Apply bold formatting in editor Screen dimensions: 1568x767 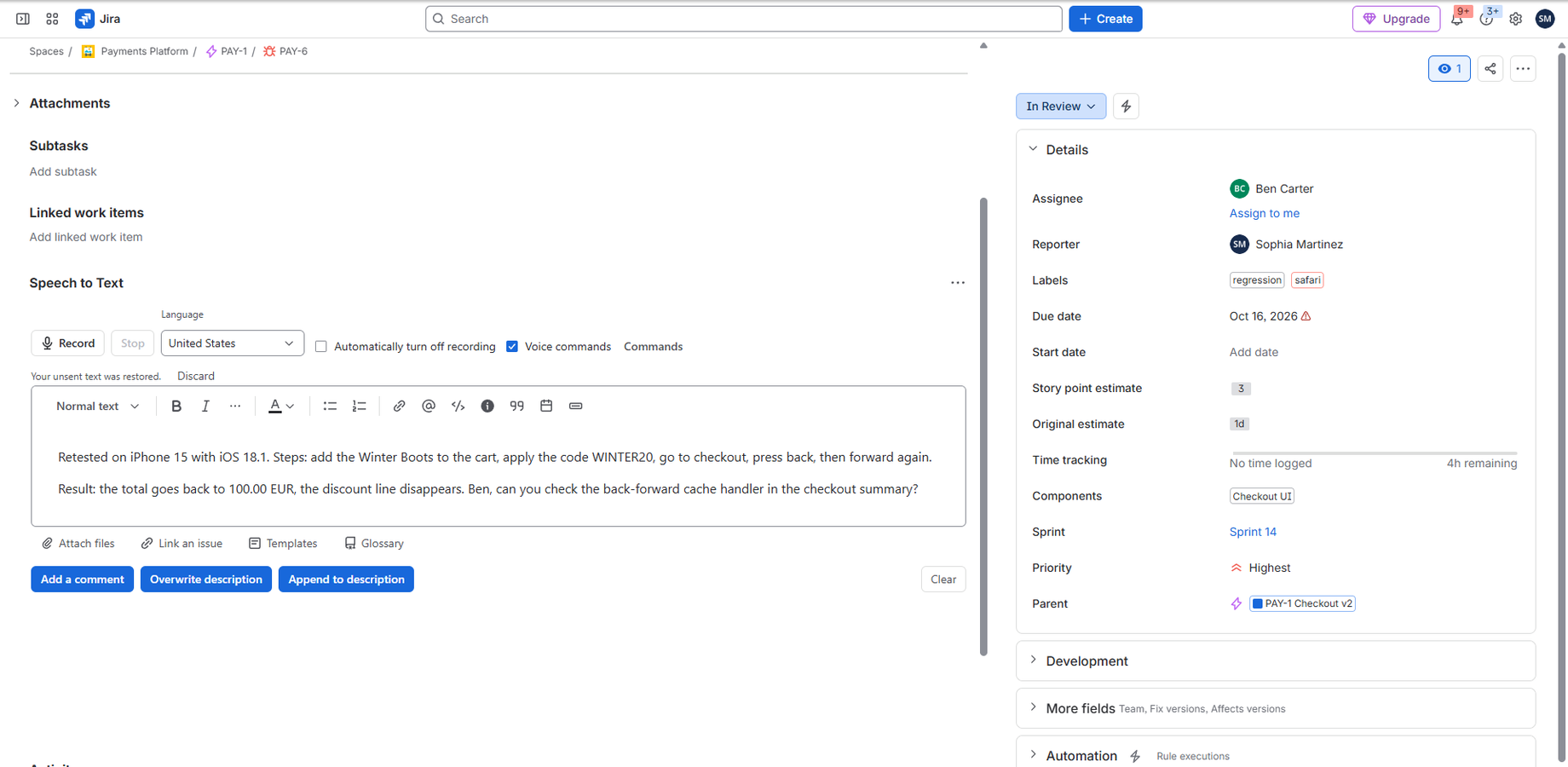176,407
